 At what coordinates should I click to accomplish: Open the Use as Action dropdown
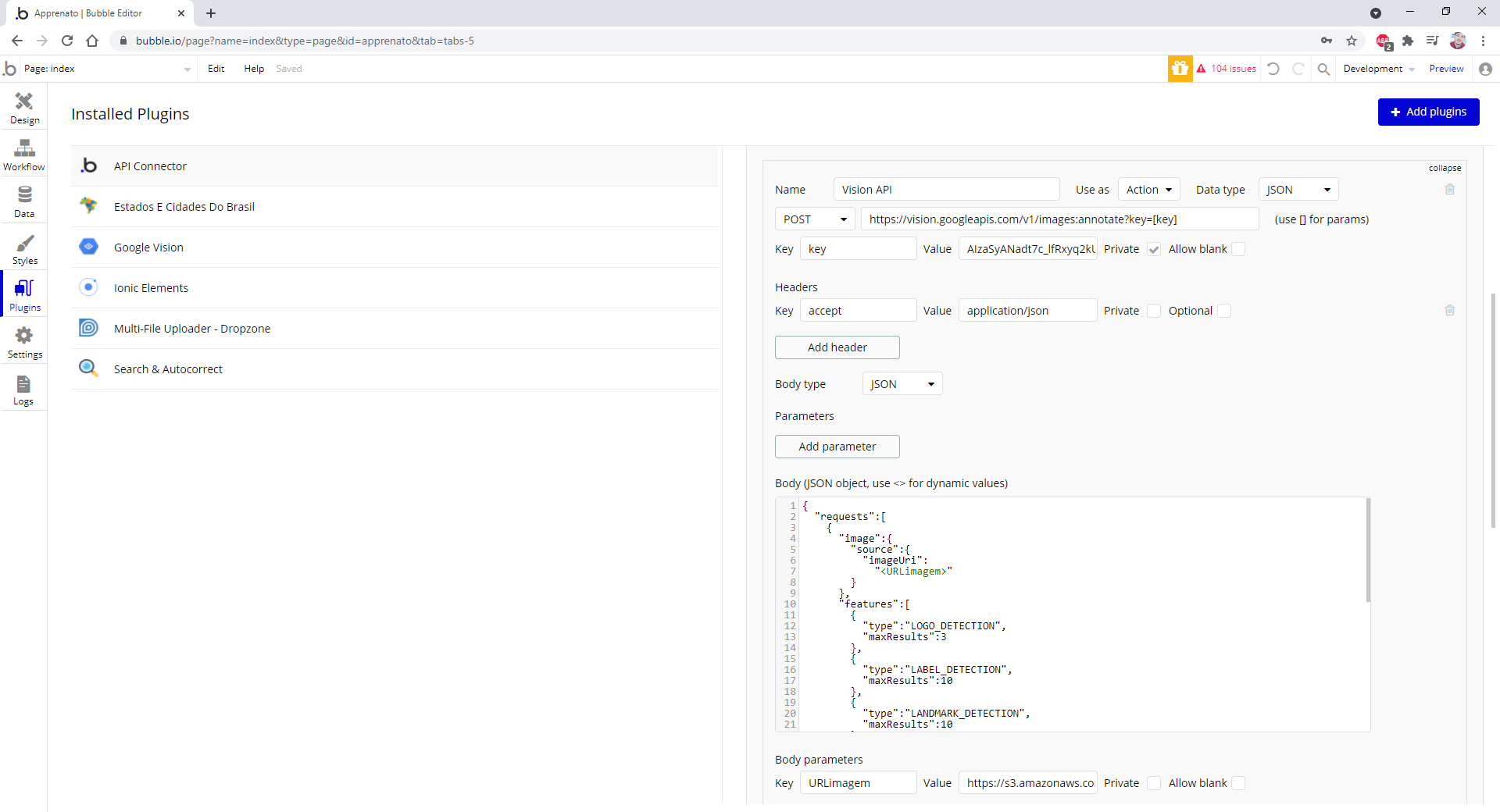point(1149,190)
